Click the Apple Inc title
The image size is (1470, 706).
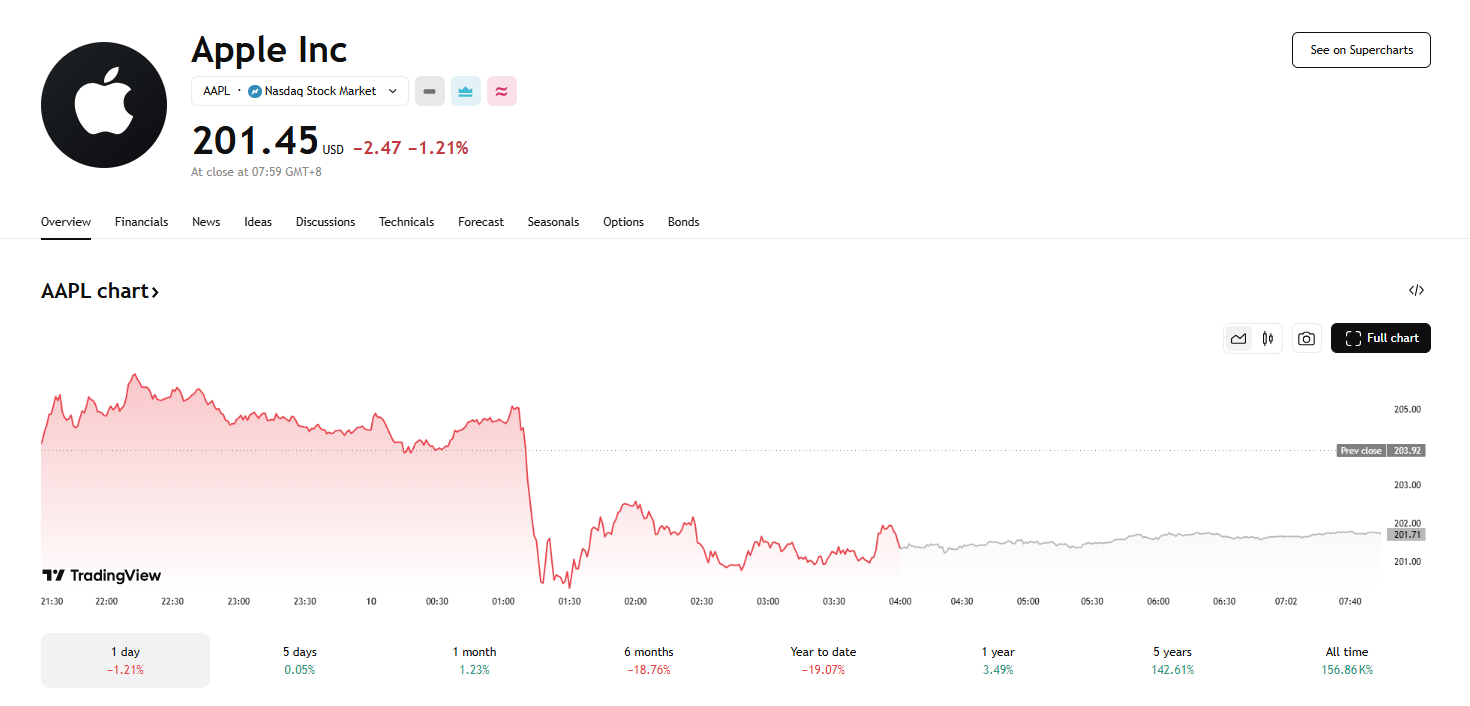tap(269, 50)
